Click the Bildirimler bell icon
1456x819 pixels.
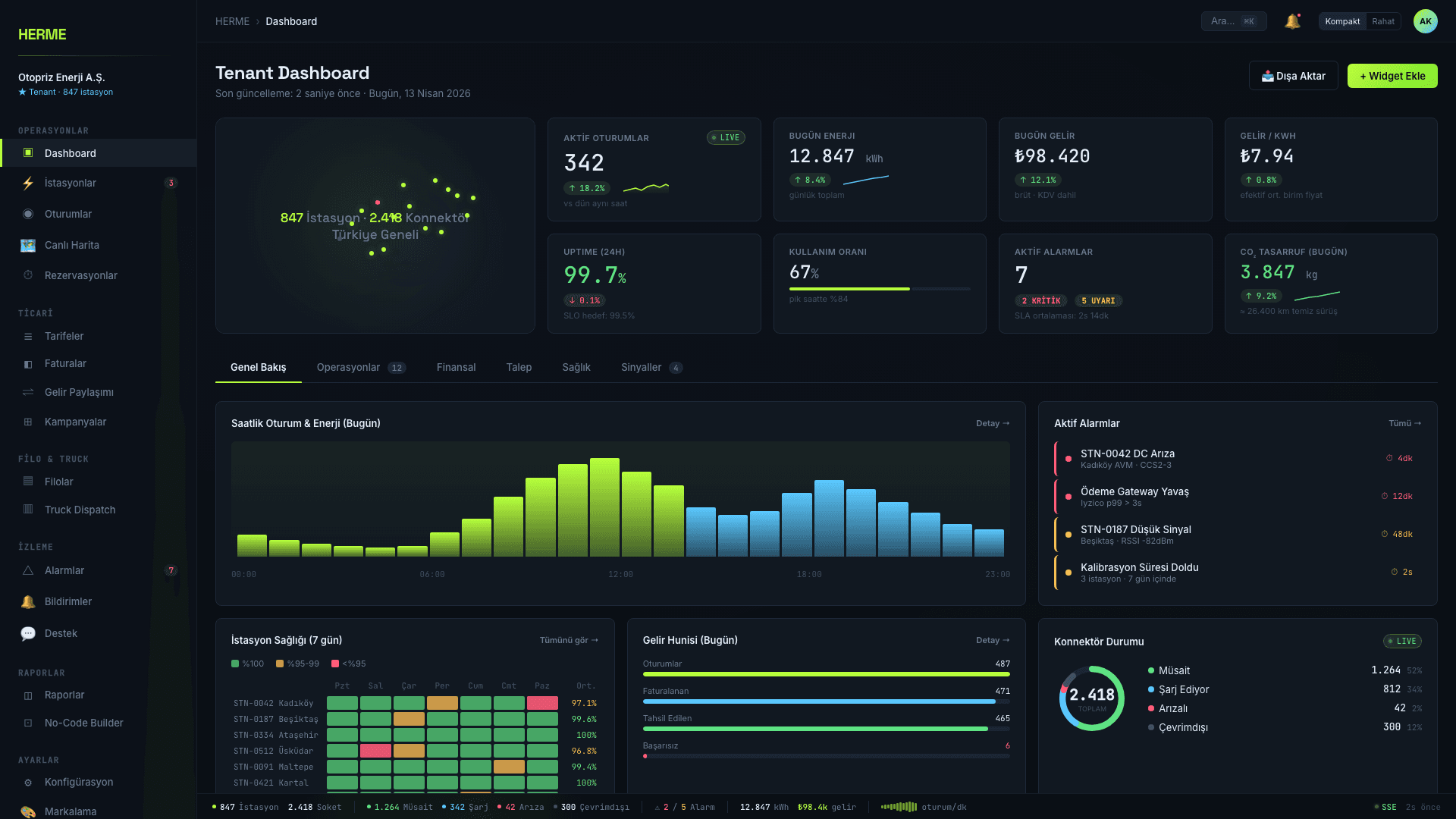point(28,601)
